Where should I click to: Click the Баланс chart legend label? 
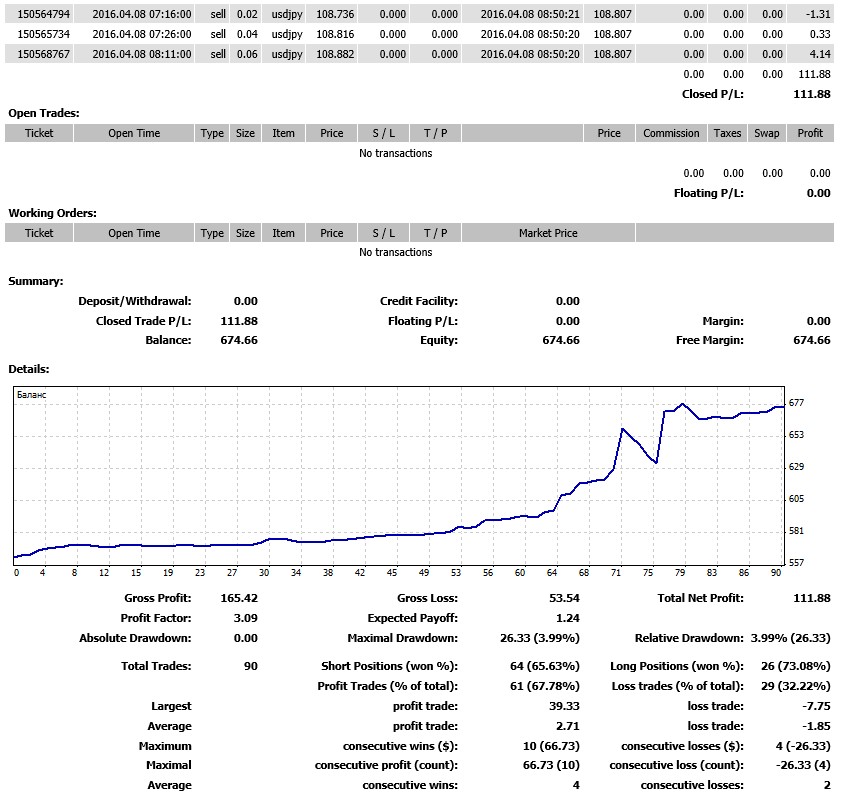coord(31,394)
